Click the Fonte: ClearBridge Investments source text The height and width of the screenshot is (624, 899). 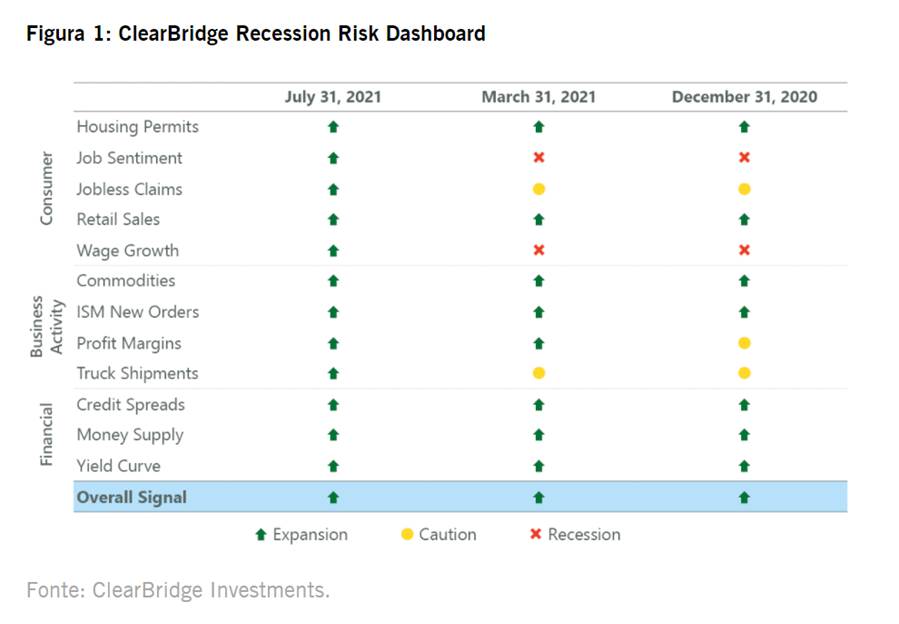tap(178, 590)
